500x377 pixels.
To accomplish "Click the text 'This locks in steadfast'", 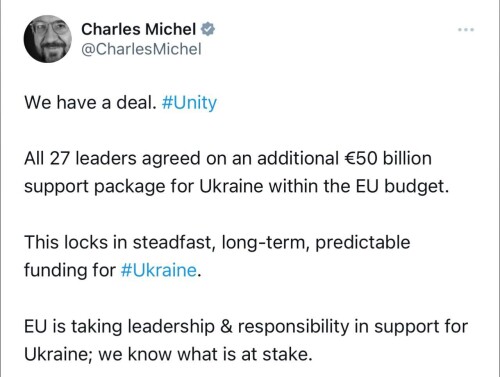I will (x=118, y=242).
